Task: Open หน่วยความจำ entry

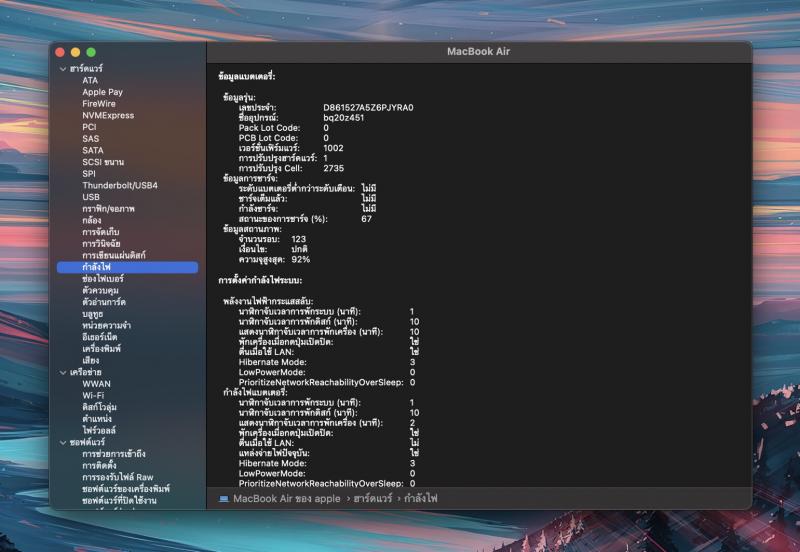Action: click(106, 325)
